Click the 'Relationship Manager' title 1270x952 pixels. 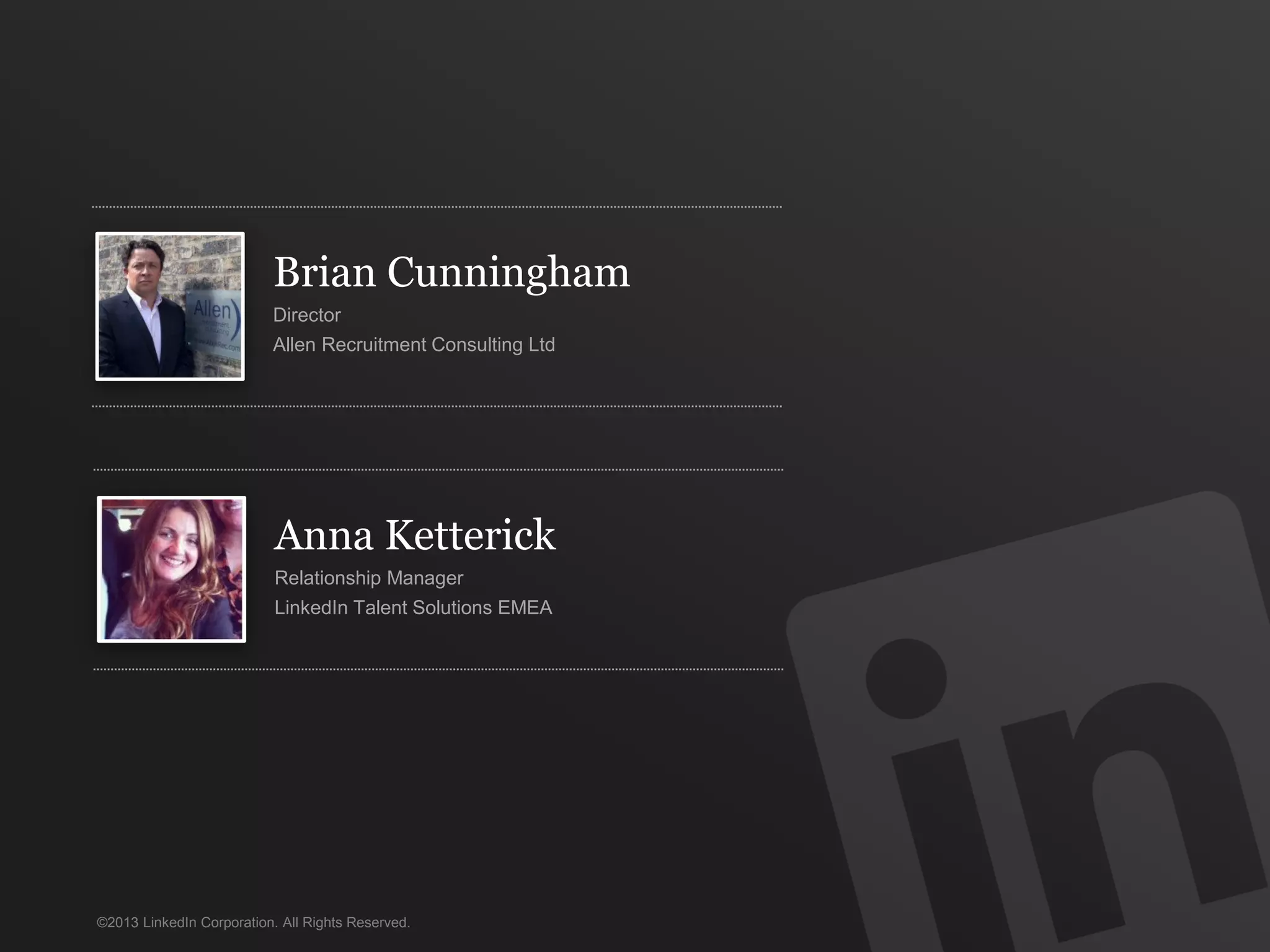coord(369,578)
